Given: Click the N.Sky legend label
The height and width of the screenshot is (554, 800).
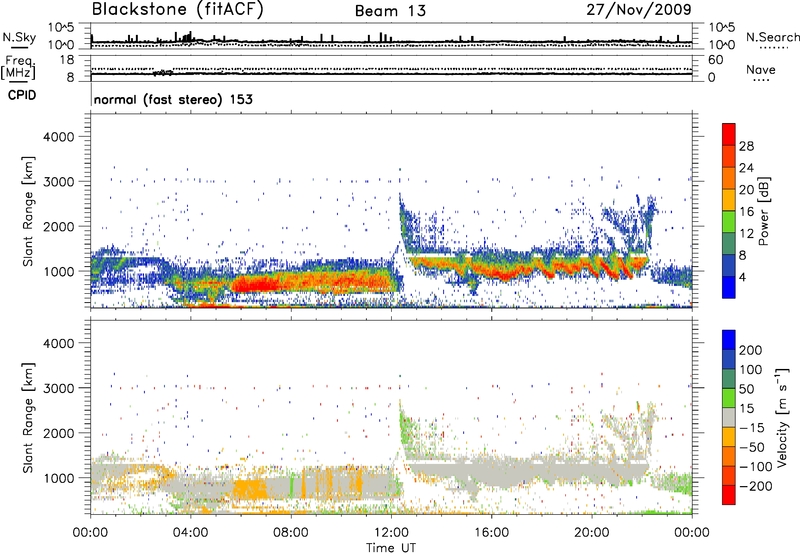Looking at the screenshot, I should tap(19, 37).
